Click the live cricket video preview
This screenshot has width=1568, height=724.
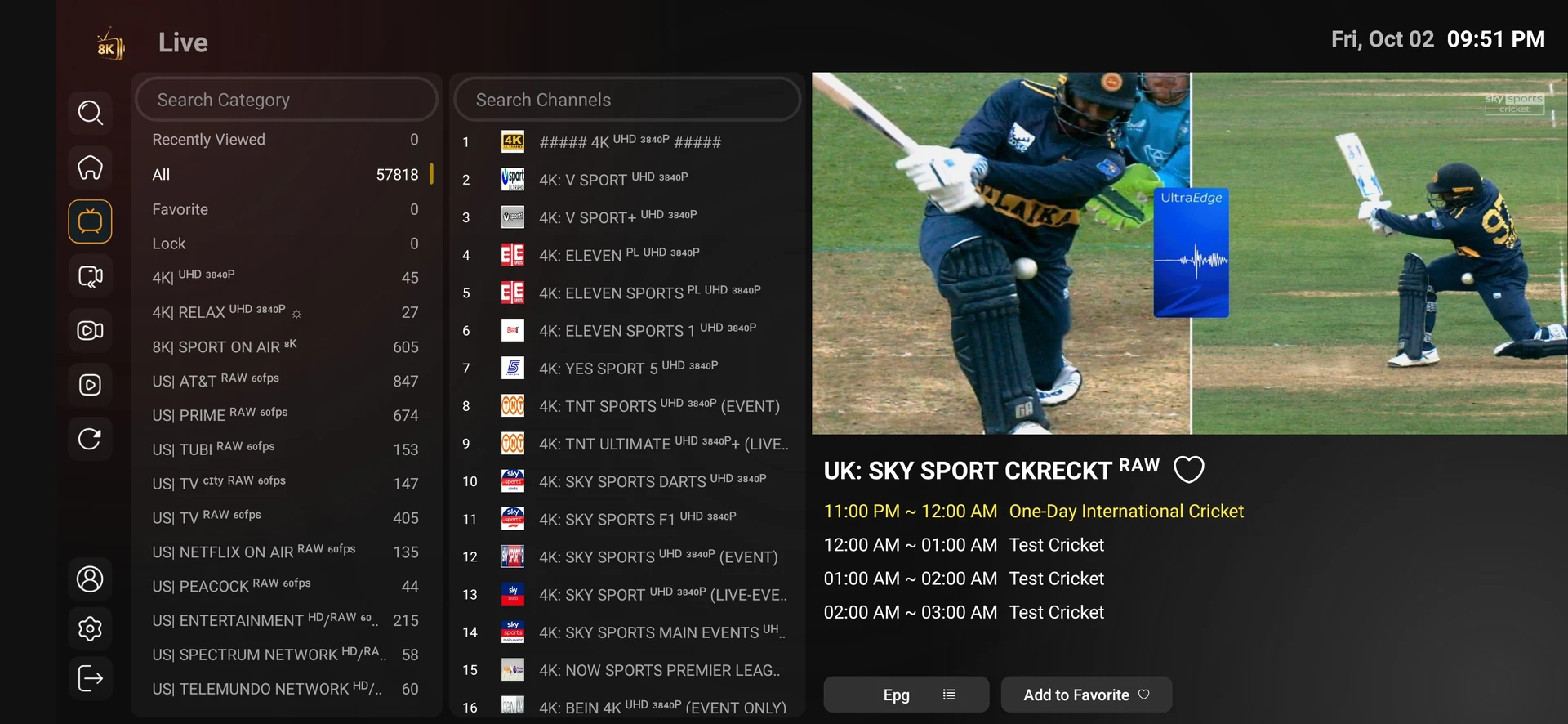(x=1189, y=253)
